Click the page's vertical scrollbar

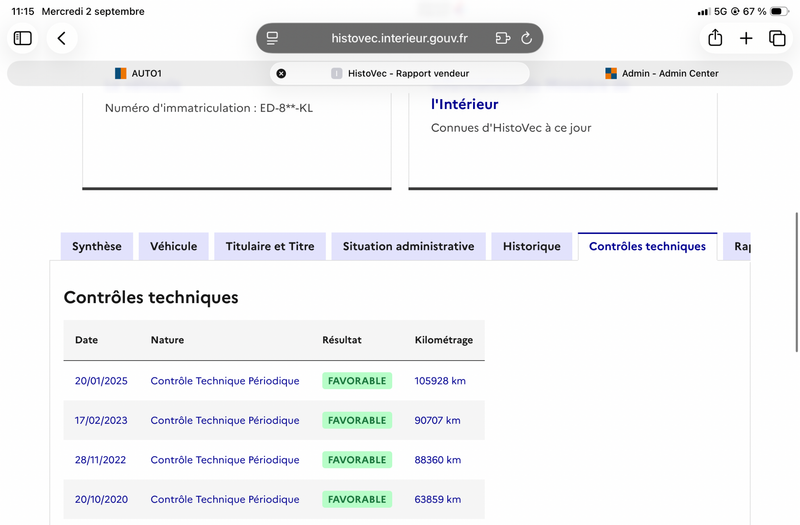click(796, 282)
